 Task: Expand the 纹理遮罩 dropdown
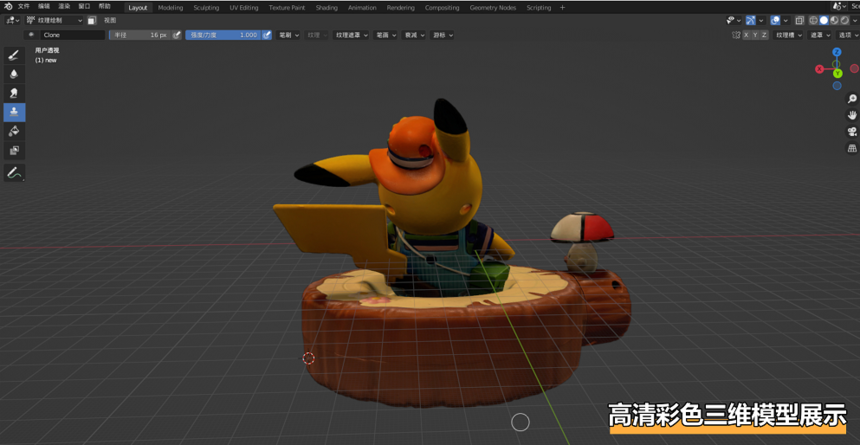click(x=350, y=35)
